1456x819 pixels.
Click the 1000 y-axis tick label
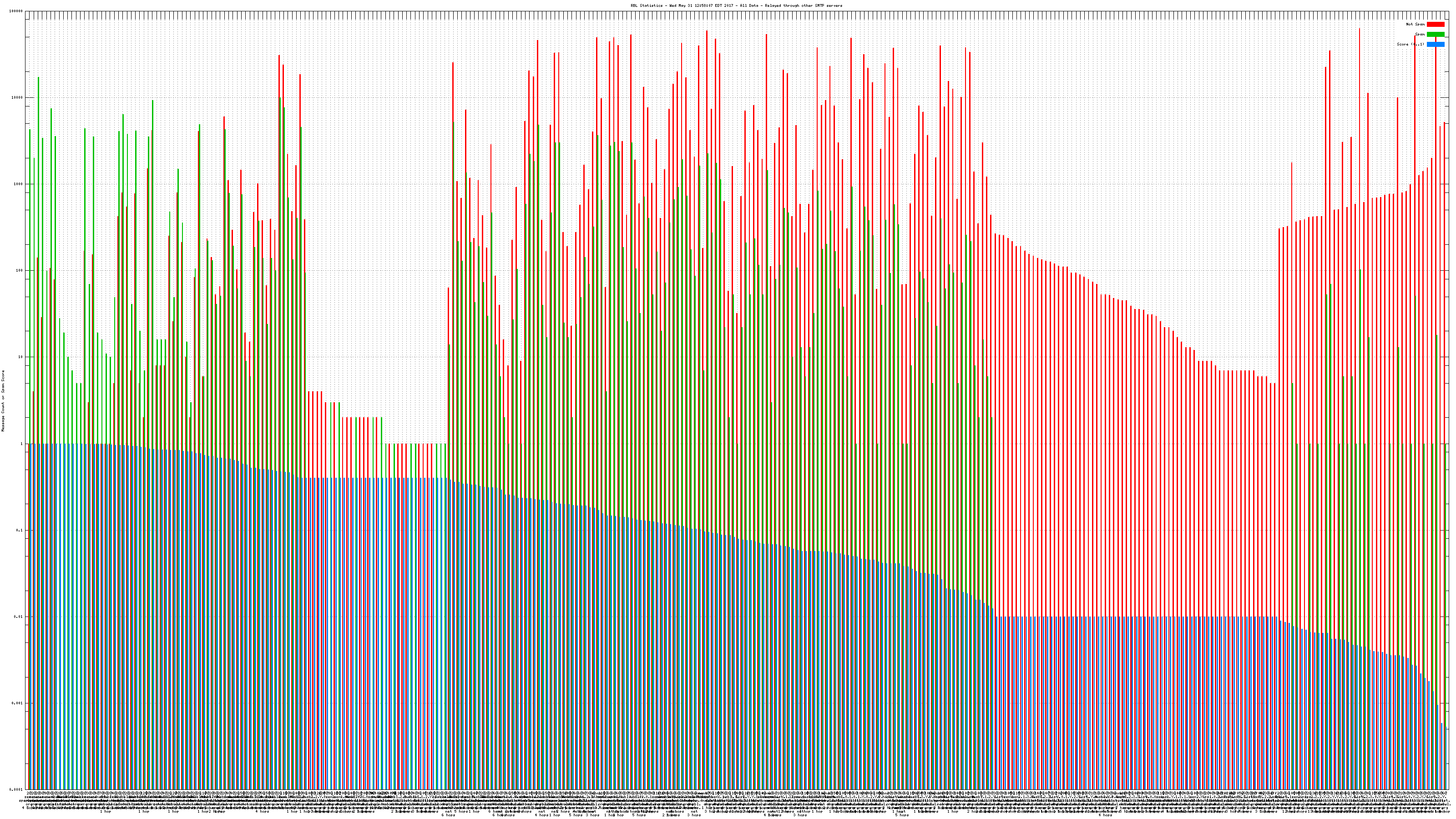(x=19, y=184)
